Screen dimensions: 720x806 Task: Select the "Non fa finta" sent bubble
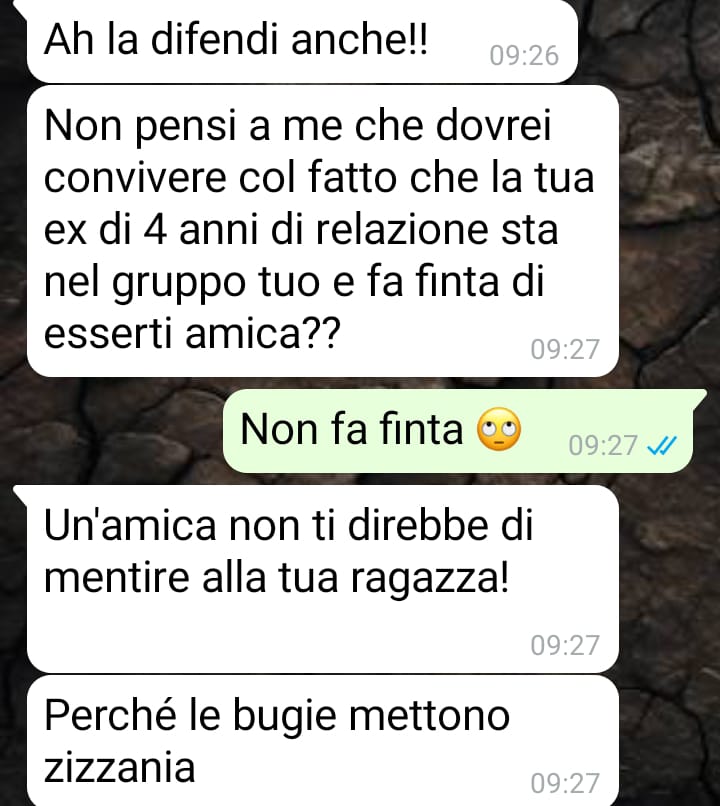pyautogui.click(x=457, y=431)
